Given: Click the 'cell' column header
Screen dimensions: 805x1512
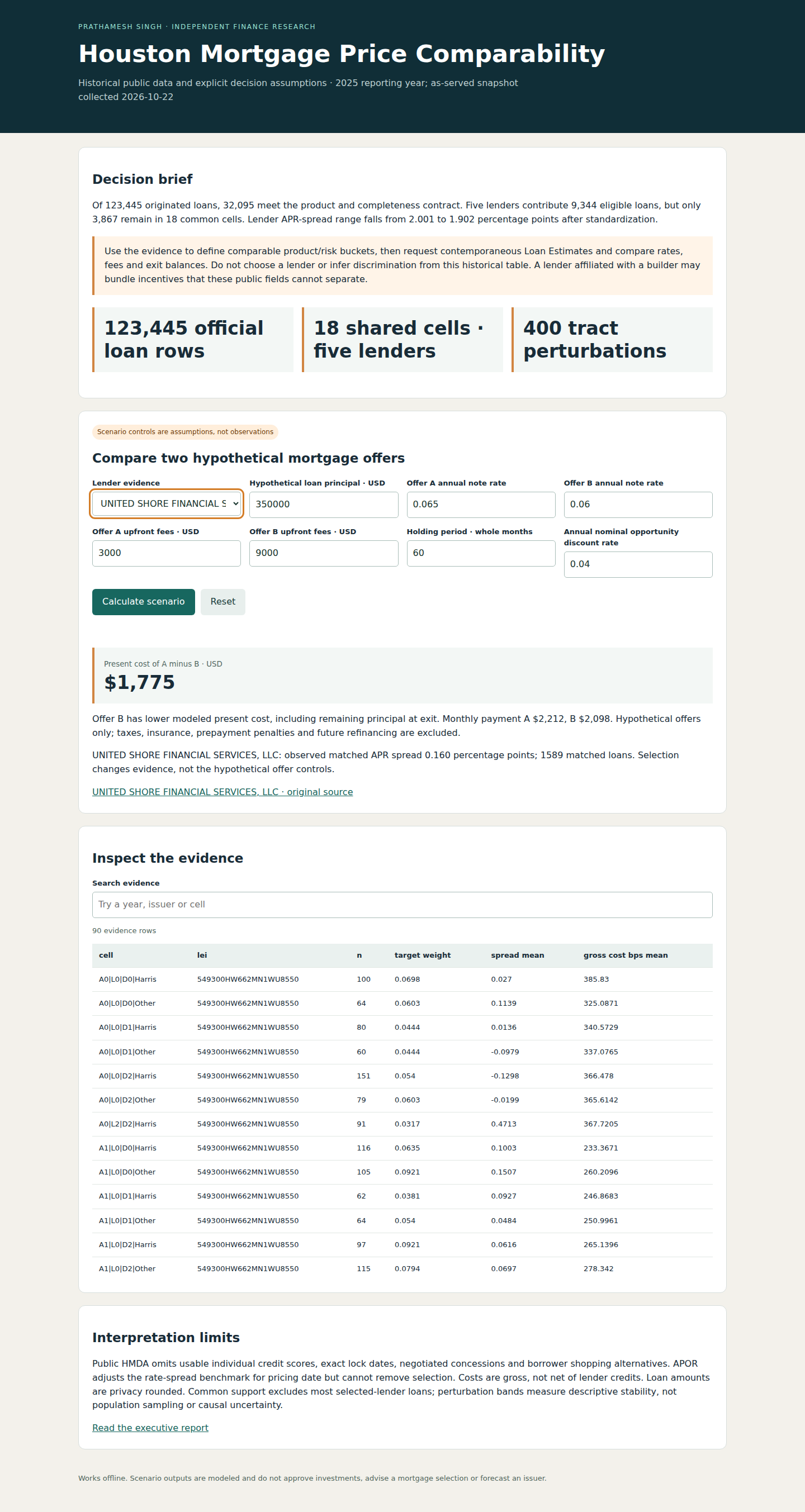Looking at the screenshot, I should click(x=106, y=955).
